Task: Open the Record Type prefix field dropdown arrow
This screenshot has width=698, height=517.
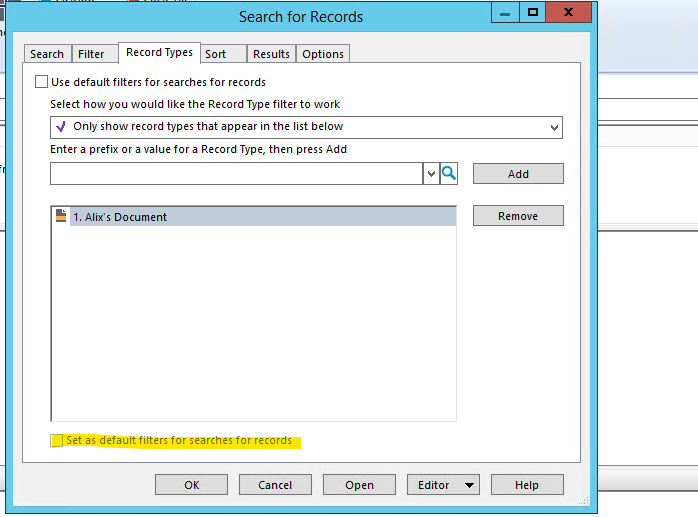Action: [x=431, y=173]
